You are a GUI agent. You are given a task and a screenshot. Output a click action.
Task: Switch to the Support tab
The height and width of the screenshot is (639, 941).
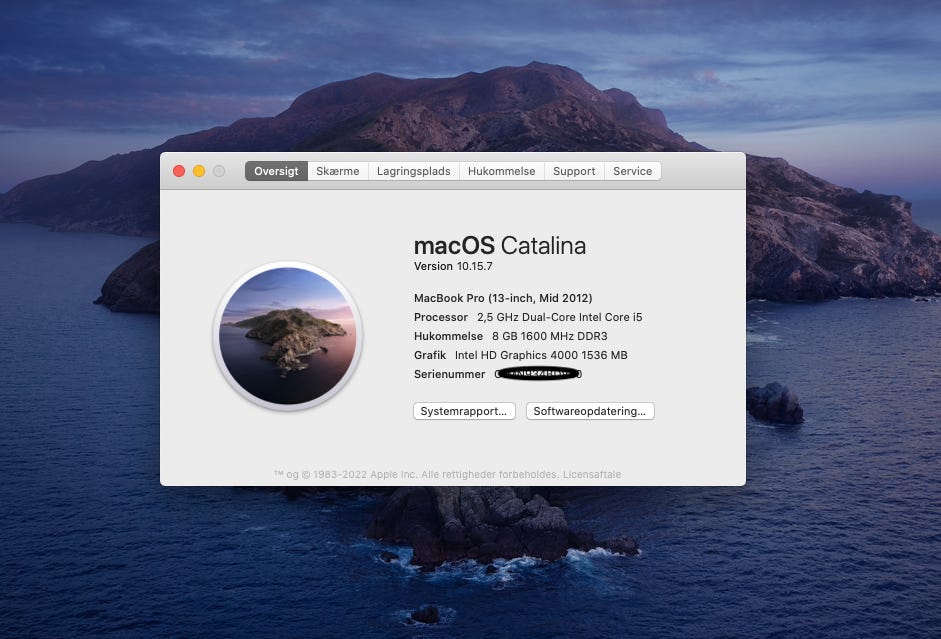pos(574,171)
